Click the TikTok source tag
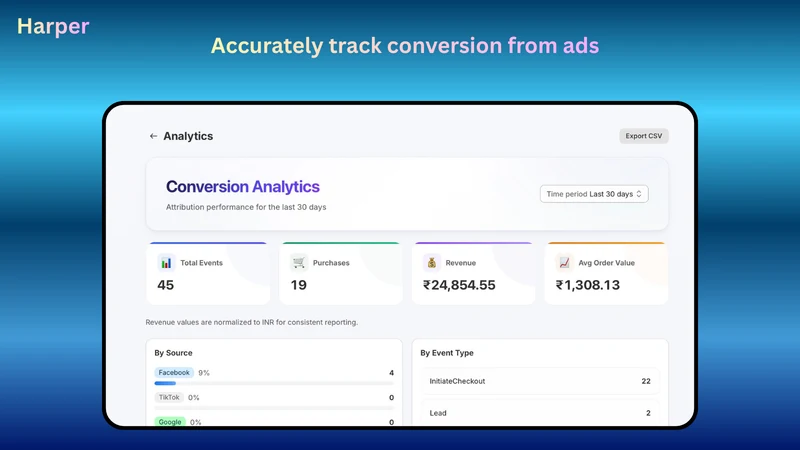The width and height of the screenshot is (800, 450). pyautogui.click(x=169, y=397)
